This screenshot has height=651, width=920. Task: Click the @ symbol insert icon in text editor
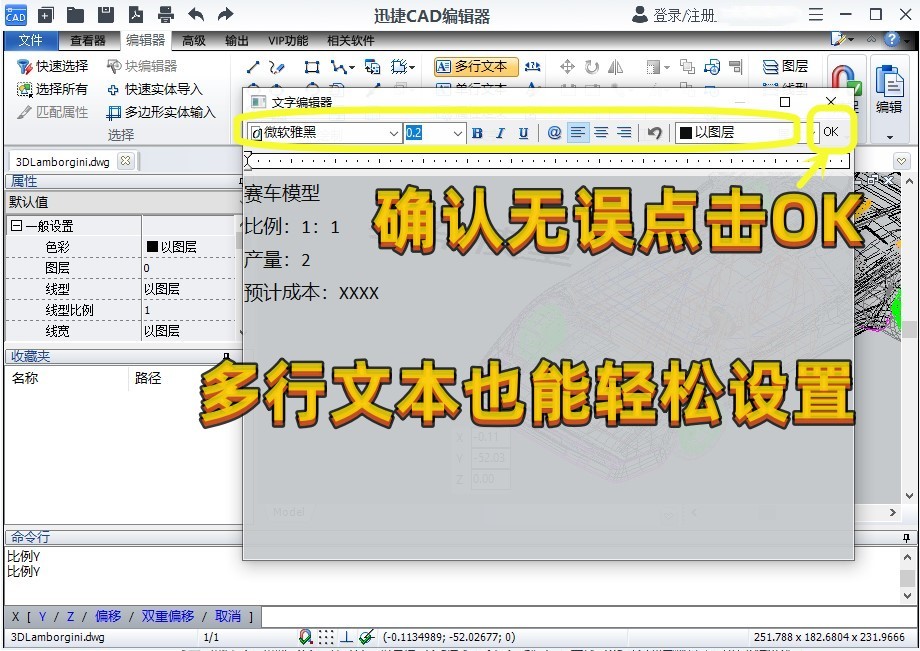pyautogui.click(x=554, y=132)
